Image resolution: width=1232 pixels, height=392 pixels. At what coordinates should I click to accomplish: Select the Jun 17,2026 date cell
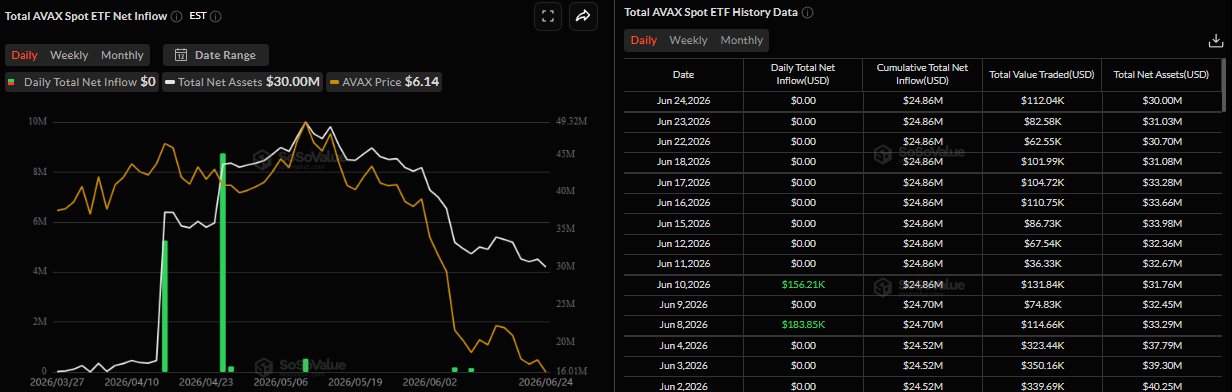pos(683,182)
